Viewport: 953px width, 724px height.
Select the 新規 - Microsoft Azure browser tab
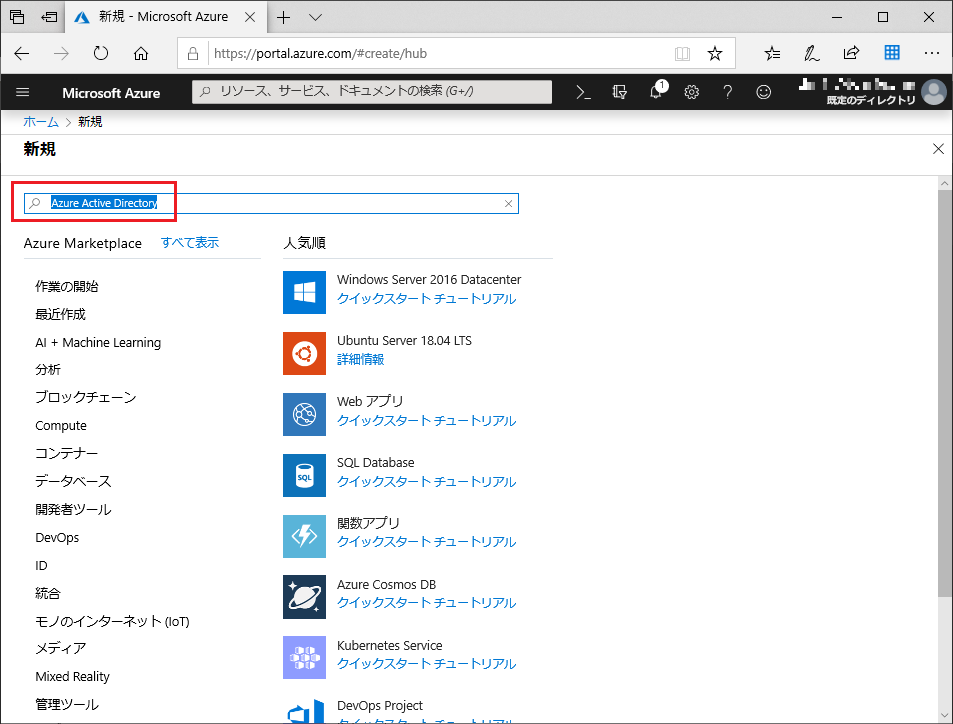(165, 17)
